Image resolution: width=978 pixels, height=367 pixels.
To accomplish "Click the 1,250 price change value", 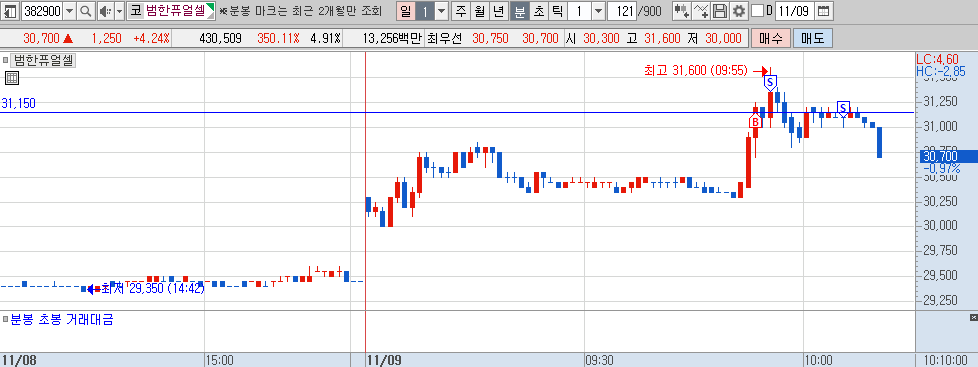I will (x=107, y=39).
